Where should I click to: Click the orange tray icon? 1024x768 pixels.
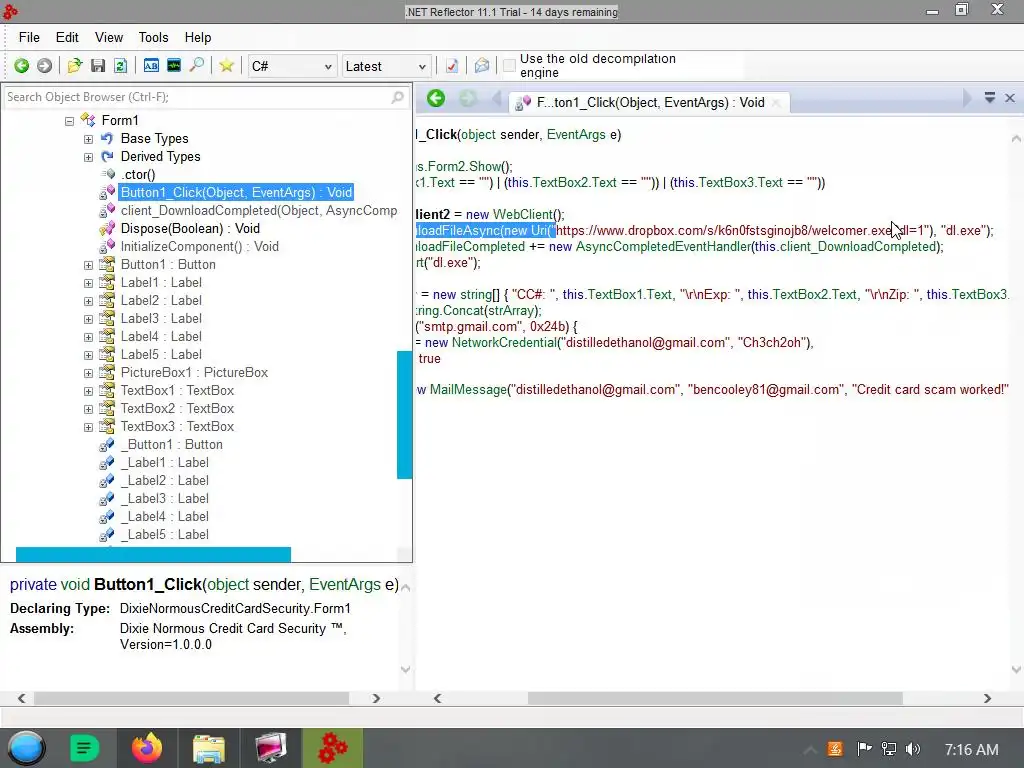pos(835,749)
